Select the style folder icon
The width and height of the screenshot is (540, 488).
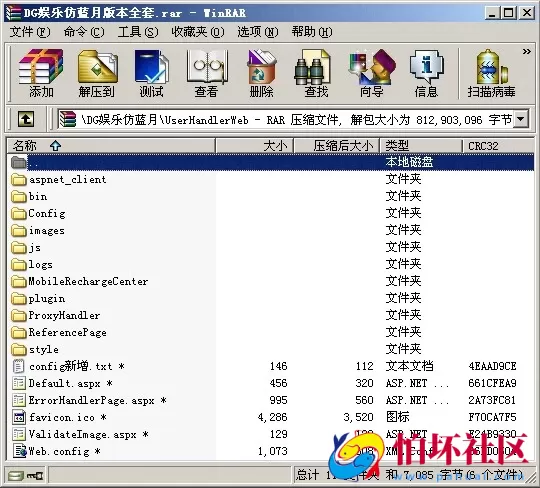[19, 350]
